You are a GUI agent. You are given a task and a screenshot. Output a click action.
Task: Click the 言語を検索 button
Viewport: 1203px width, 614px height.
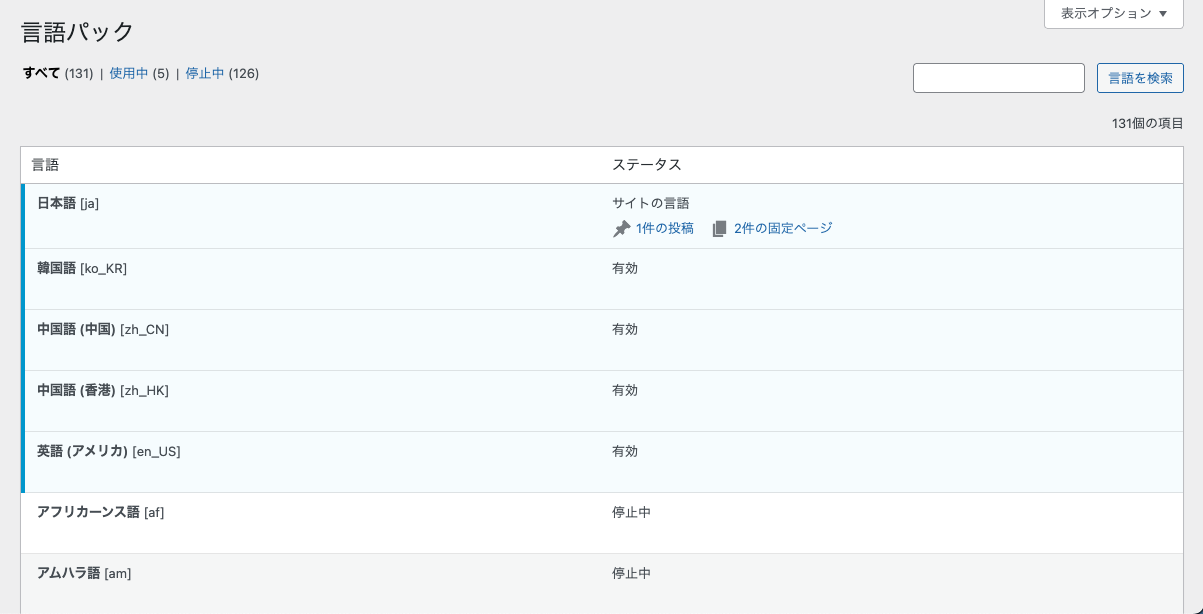(x=1140, y=78)
